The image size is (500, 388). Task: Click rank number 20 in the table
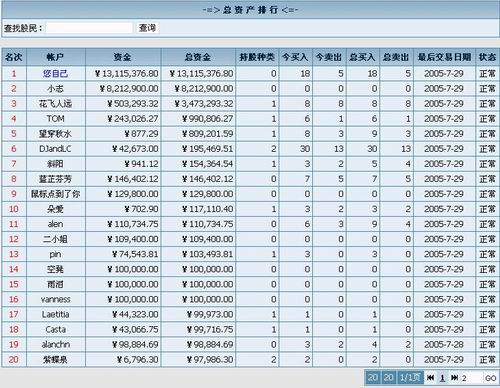[x=14, y=359]
